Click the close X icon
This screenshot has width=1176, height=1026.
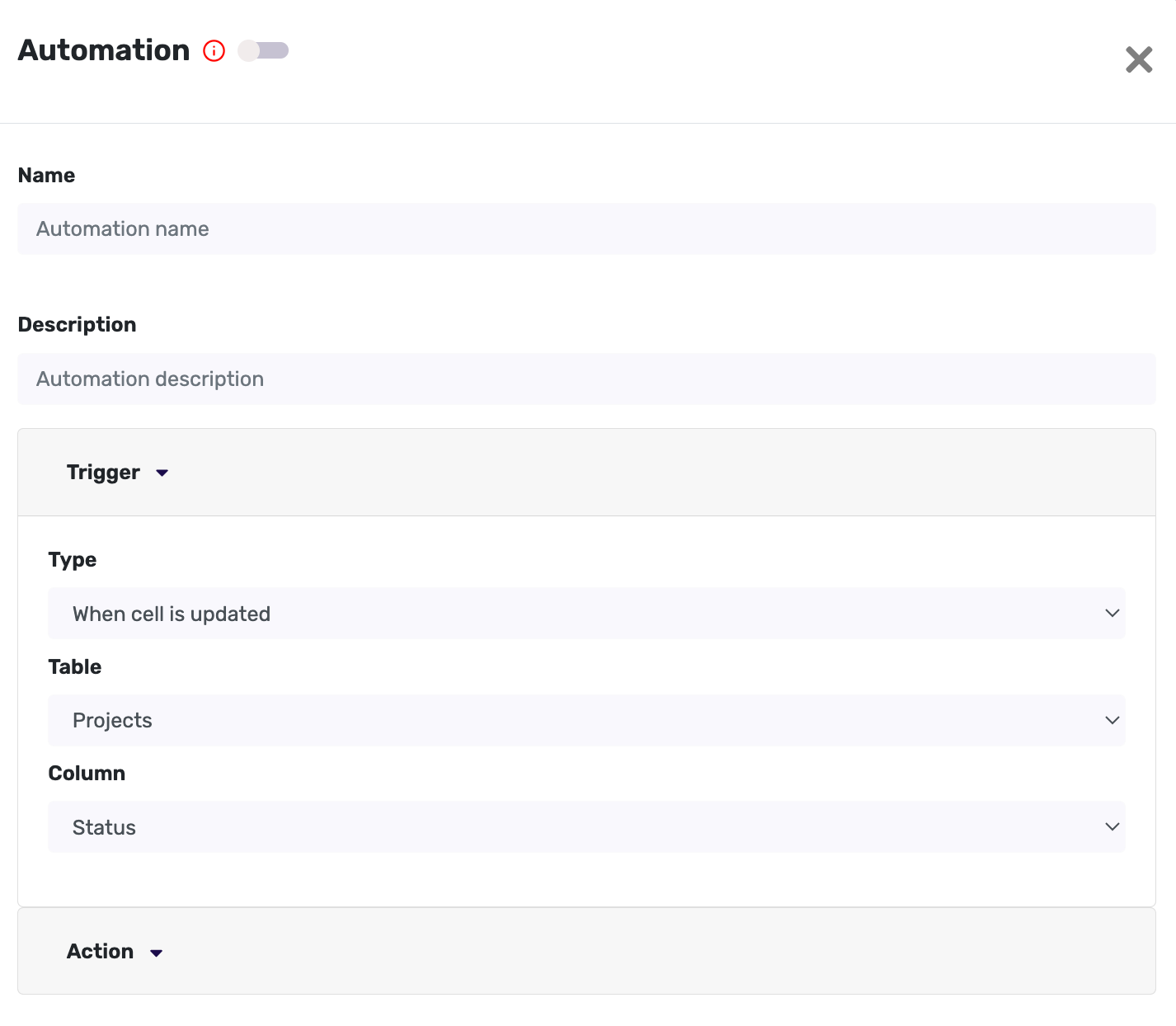[1139, 59]
